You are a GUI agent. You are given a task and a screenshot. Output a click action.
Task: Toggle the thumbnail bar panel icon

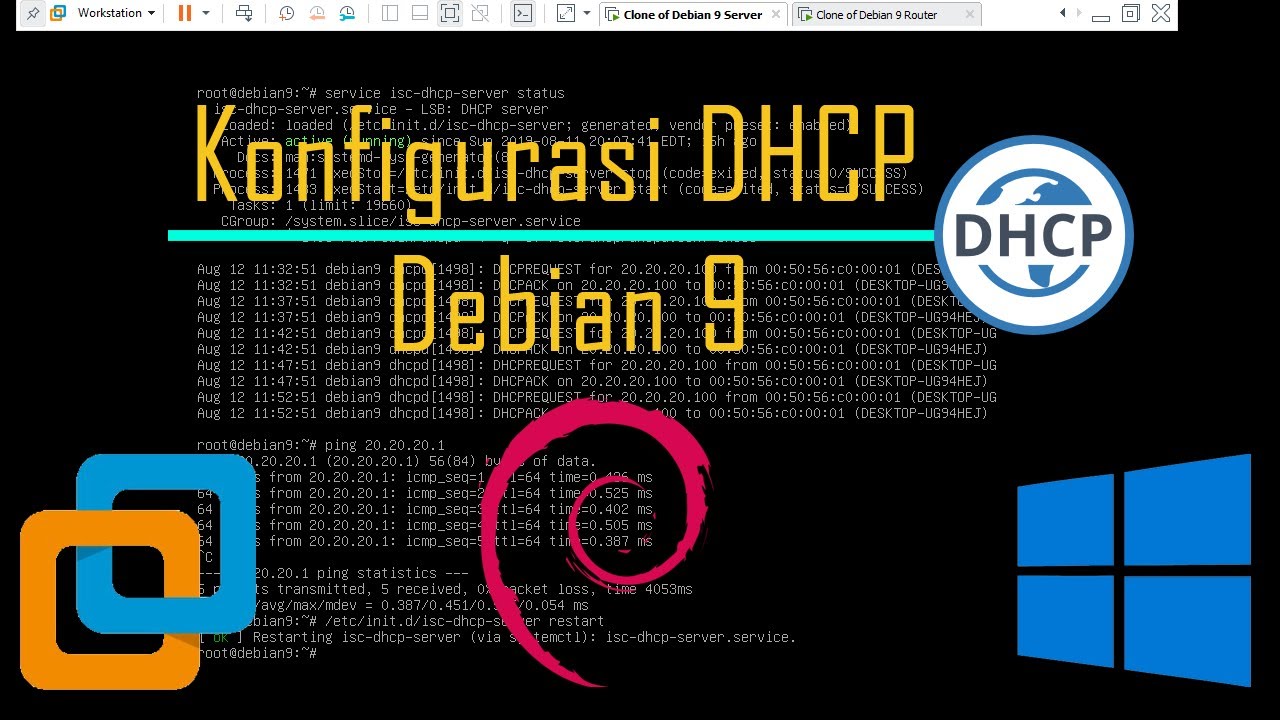click(420, 14)
